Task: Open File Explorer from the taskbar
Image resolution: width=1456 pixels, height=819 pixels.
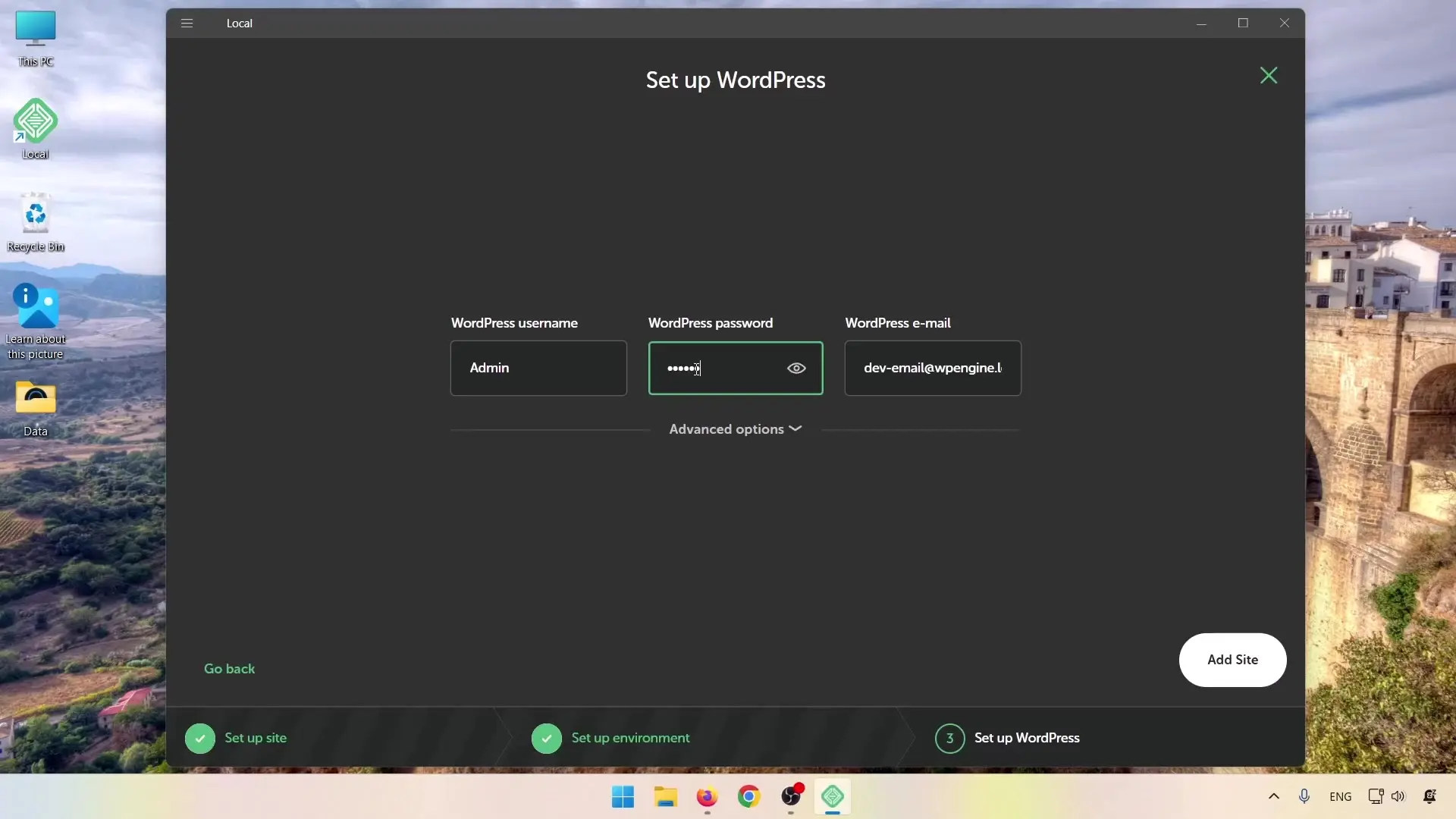Action: pyautogui.click(x=665, y=797)
